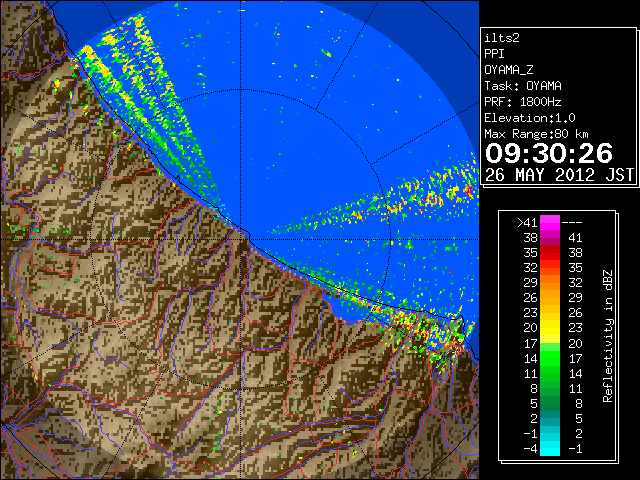Click the cyan bottom swatch of colorbar
Image resolution: width=640 pixels, height=480 pixels.
(x=550, y=448)
